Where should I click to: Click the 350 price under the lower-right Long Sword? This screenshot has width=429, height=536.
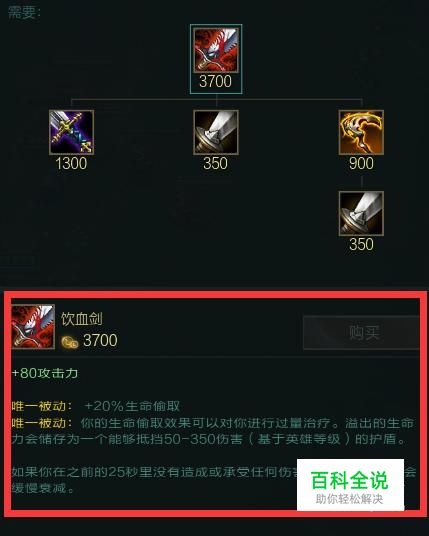pos(361,245)
